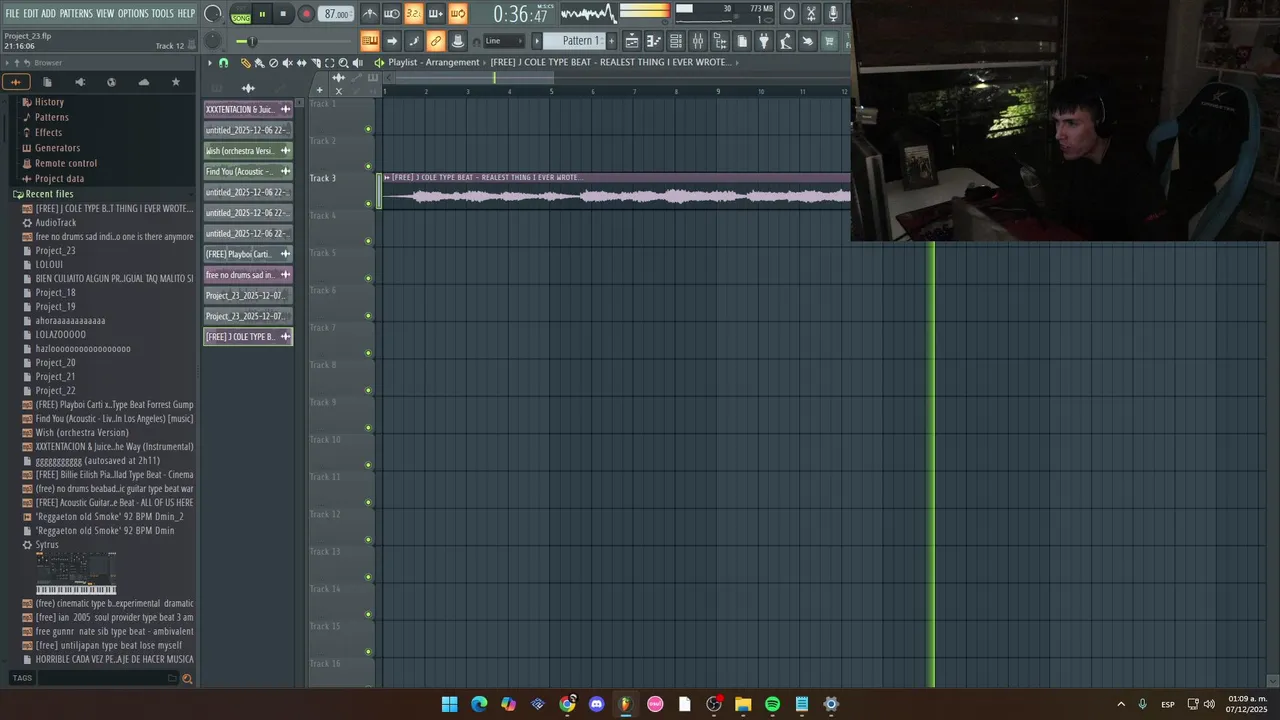
Task: Toggle link/multilink to controllers button
Action: pos(435,41)
